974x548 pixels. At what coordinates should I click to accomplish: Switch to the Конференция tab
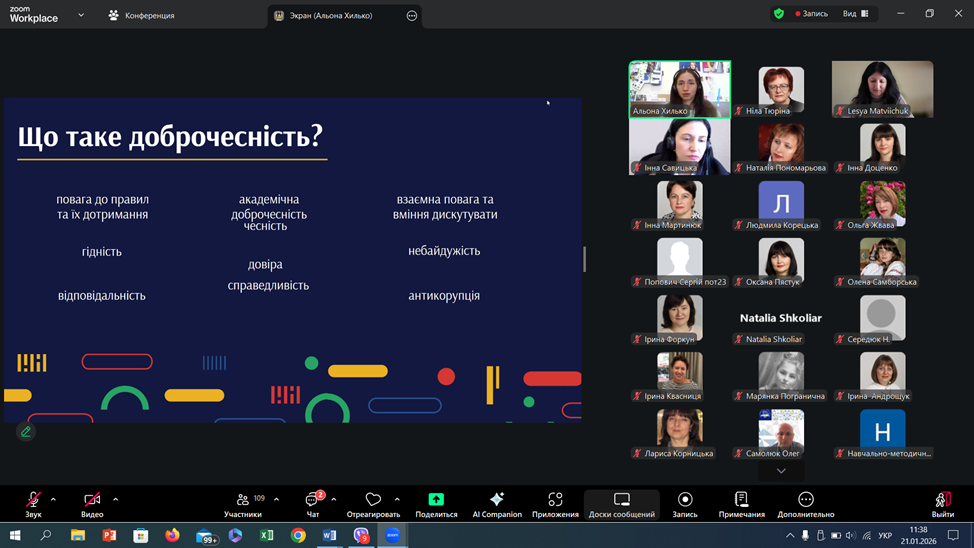[142, 15]
